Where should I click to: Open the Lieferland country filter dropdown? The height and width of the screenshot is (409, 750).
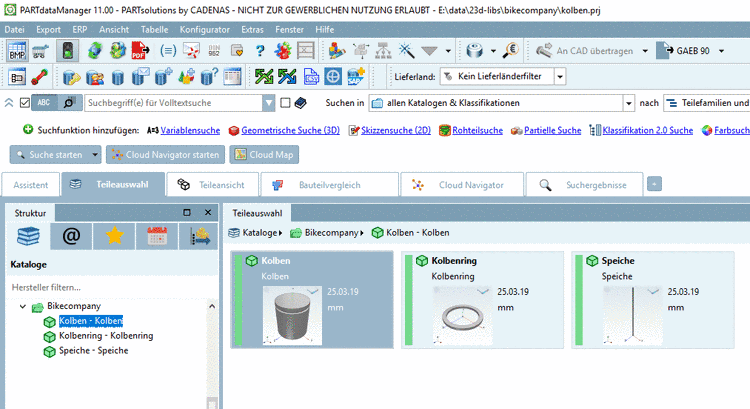(560, 77)
